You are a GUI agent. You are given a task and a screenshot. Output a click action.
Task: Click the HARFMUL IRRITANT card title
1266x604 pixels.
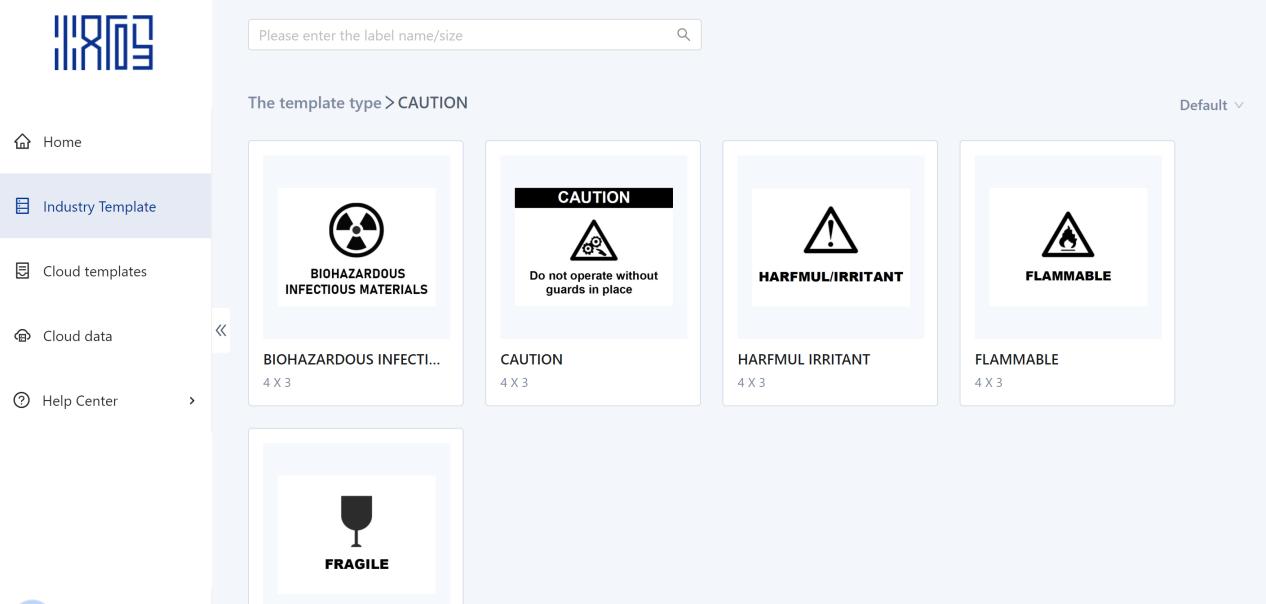click(803, 360)
